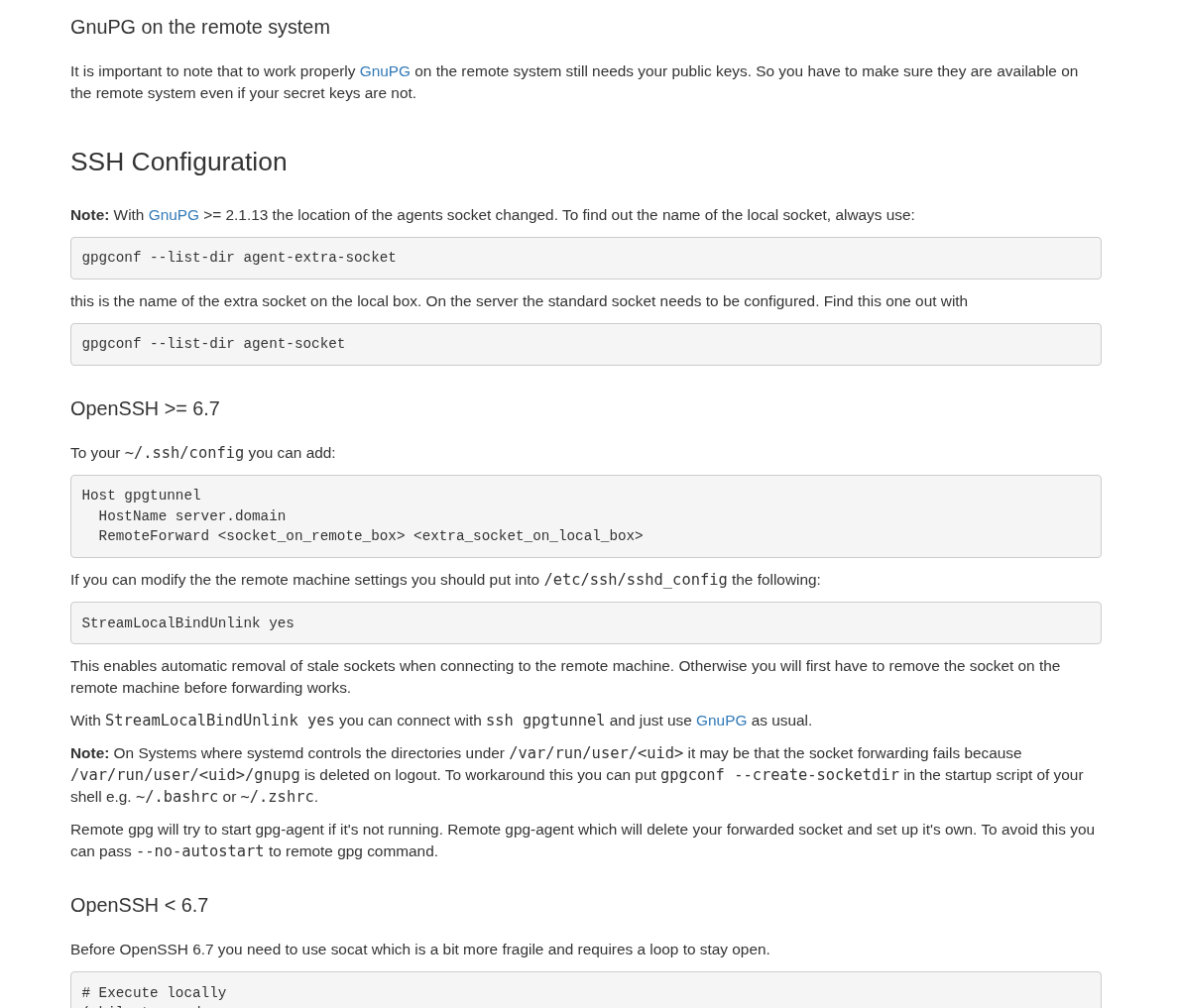Click the 'SSH Configuration' heading
The image size is (1179, 1008).
178,162
